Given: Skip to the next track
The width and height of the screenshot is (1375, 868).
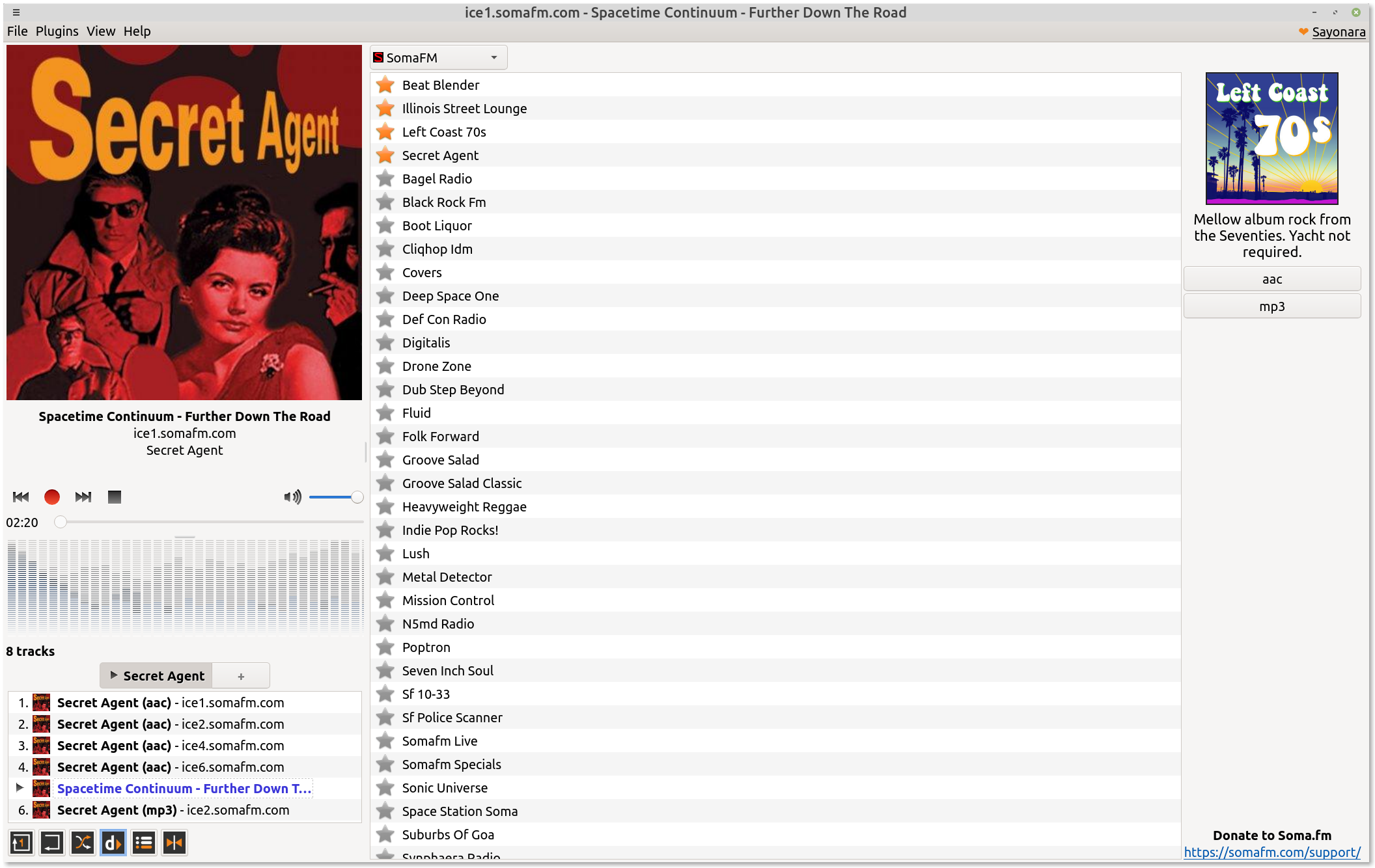Looking at the screenshot, I should tap(83, 497).
